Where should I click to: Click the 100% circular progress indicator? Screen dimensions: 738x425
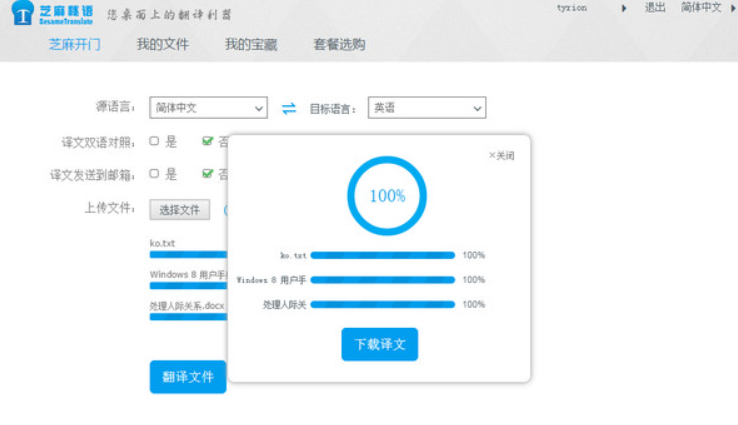[x=387, y=196]
